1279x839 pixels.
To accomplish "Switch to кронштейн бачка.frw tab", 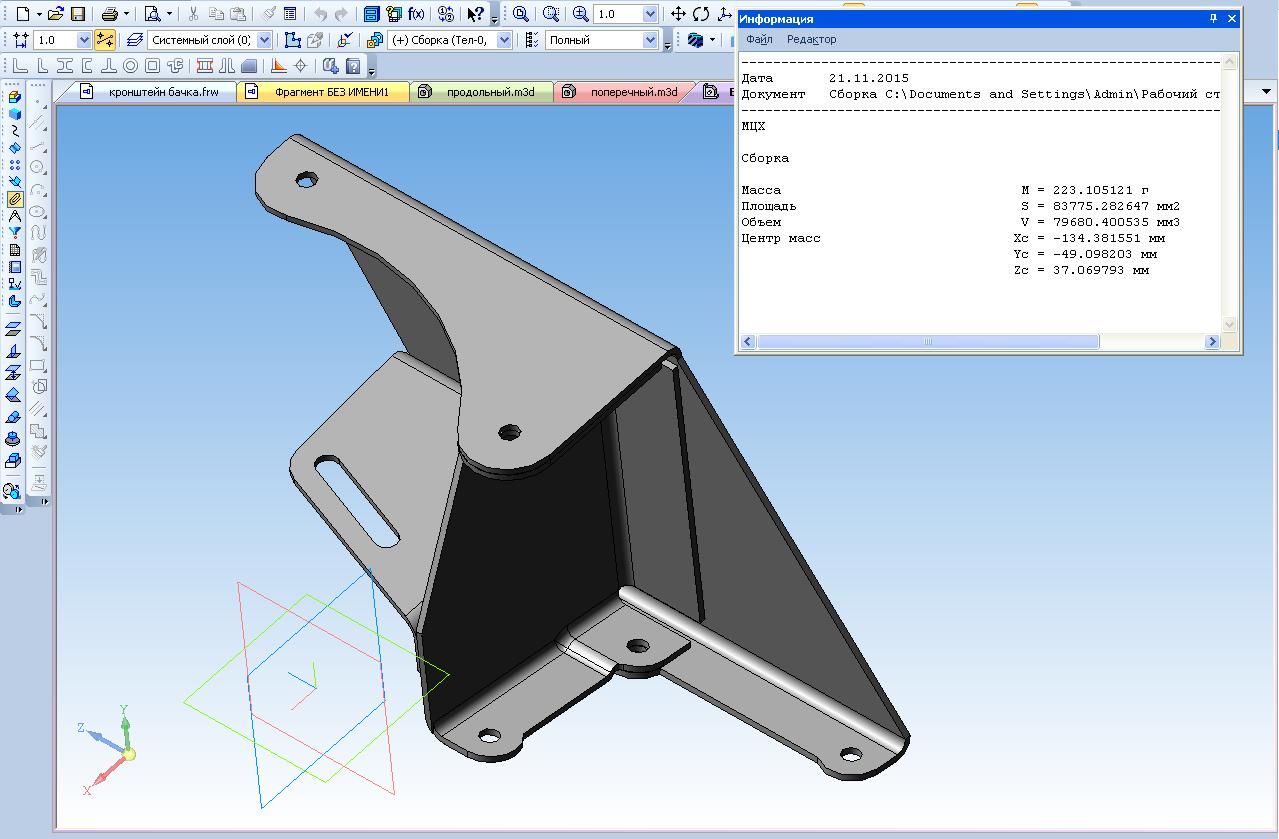I will click(163, 92).
